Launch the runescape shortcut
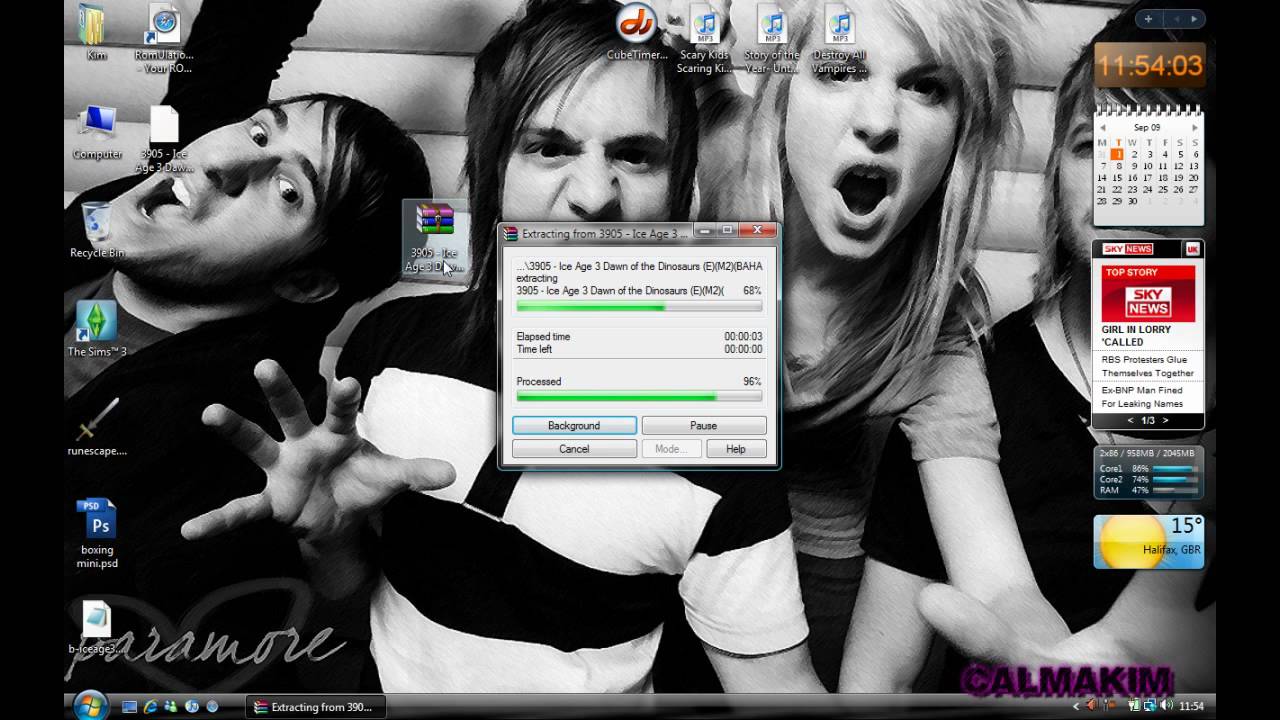1280x720 pixels. click(97, 427)
